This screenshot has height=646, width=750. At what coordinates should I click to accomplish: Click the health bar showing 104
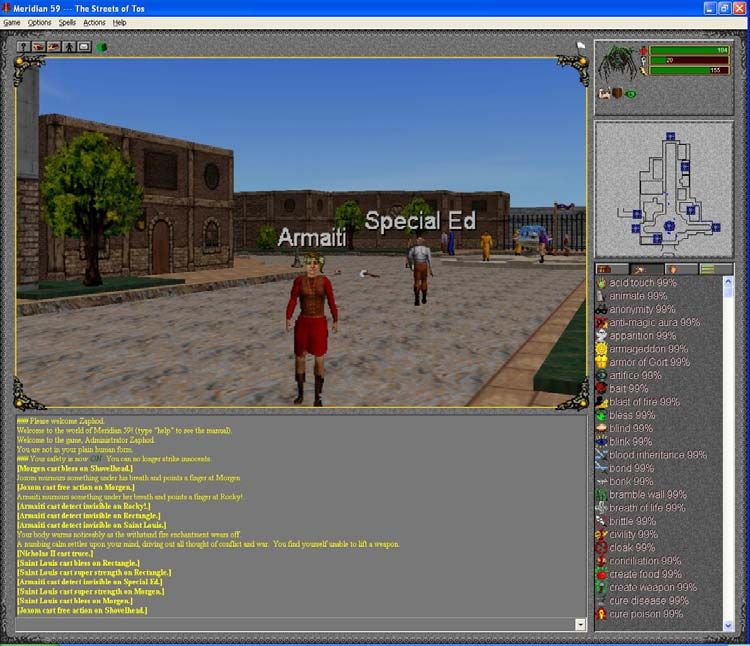coord(689,50)
